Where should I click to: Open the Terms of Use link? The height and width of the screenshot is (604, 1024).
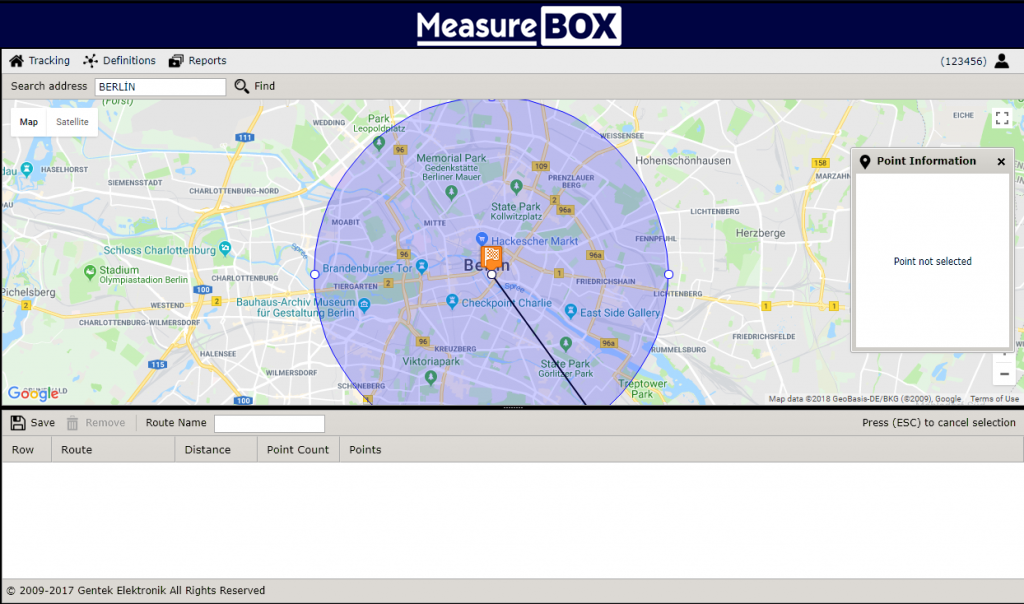click(x=994, y=399)
